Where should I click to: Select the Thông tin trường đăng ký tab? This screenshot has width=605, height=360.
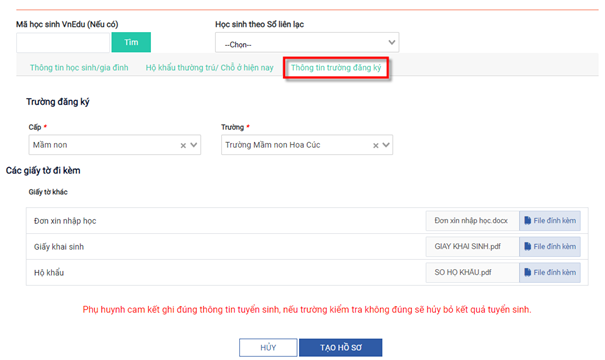click(336, 68)
